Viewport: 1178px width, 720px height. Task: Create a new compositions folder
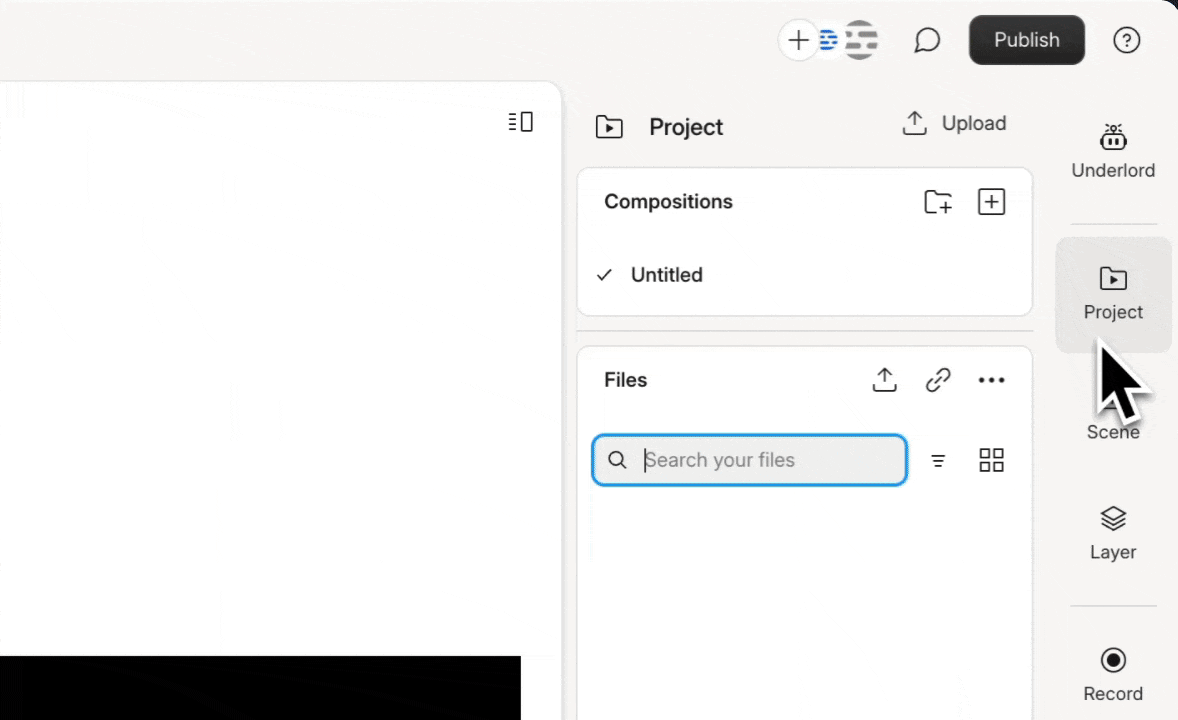click(x=938, y=201)
